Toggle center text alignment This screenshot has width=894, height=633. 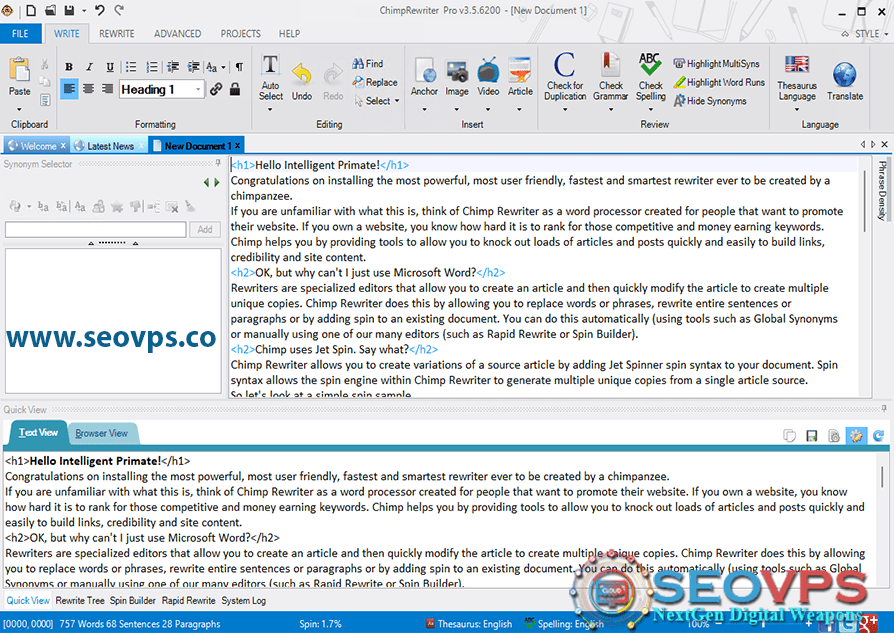click(88, 89)
